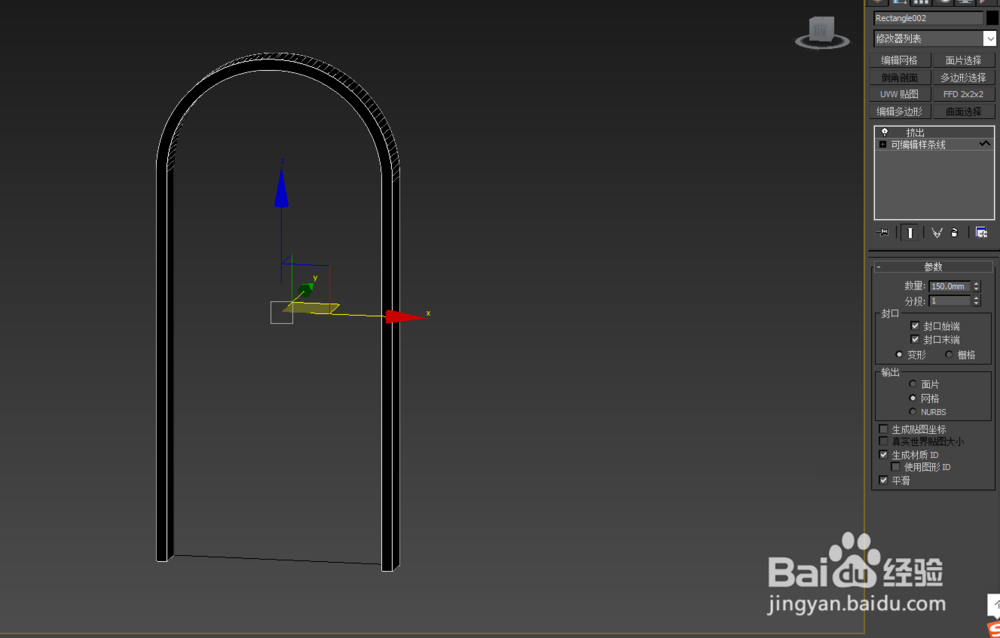The image size is (1000, 638).
Task: Click the object color swatch beside Rectangle002
Action: coord(992,18)
